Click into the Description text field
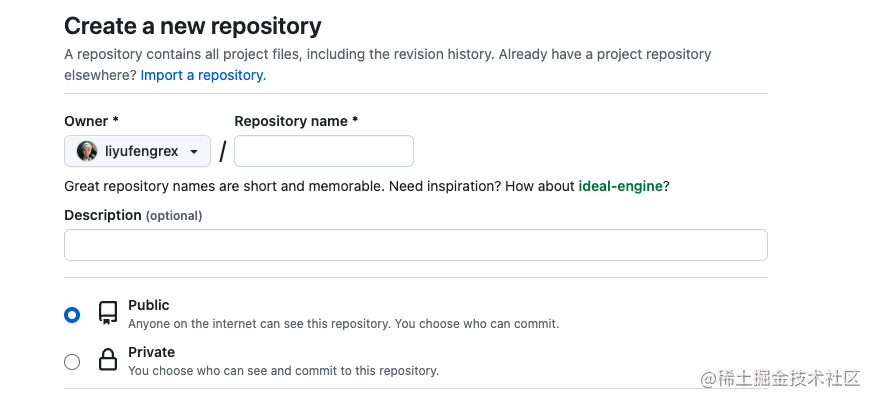The image size is (875, 403). (x=415, y=245)
